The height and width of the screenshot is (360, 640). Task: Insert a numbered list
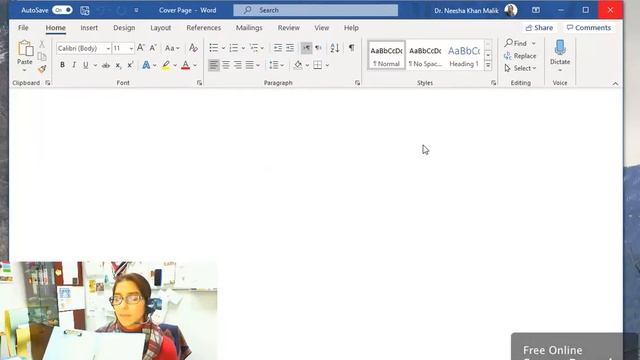[233, 48]
